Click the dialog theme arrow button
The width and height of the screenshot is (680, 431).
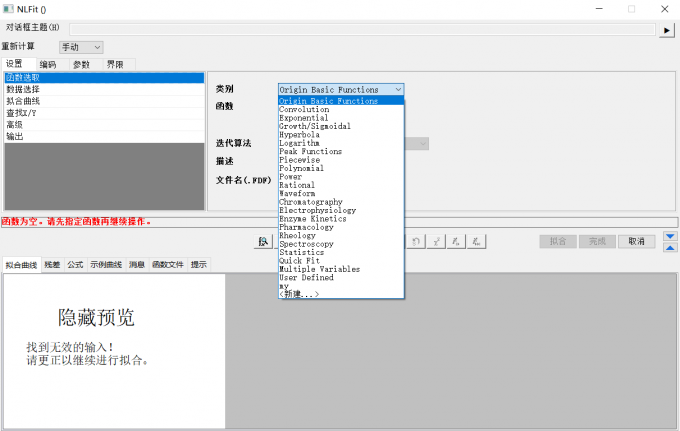pyautogui.click(x=667, y=30)
